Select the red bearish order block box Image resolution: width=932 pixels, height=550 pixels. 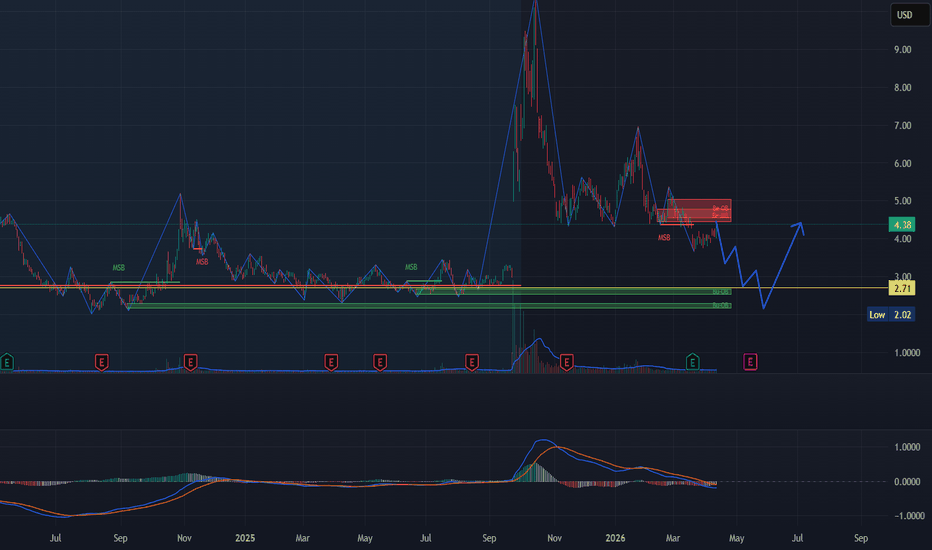coord(694,210)
